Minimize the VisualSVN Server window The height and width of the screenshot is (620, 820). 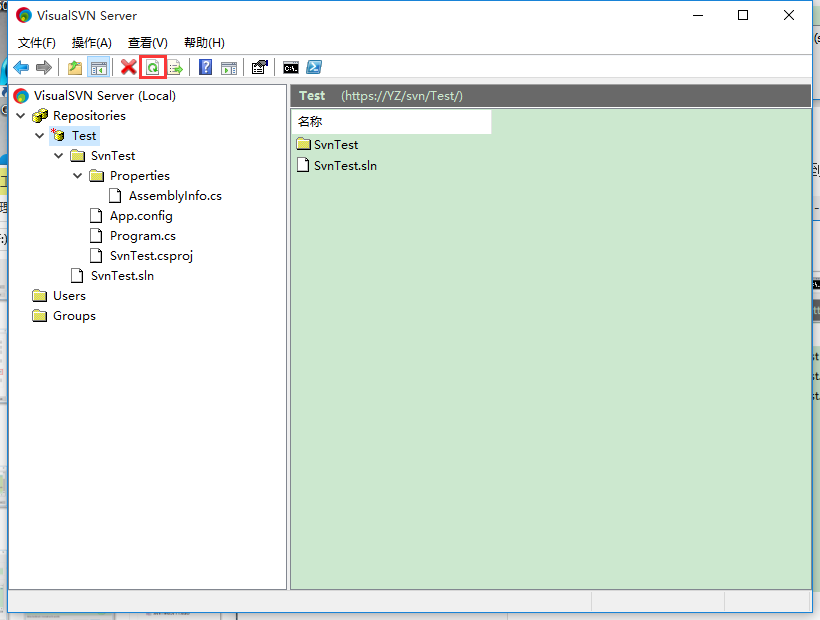pos(698,15)
